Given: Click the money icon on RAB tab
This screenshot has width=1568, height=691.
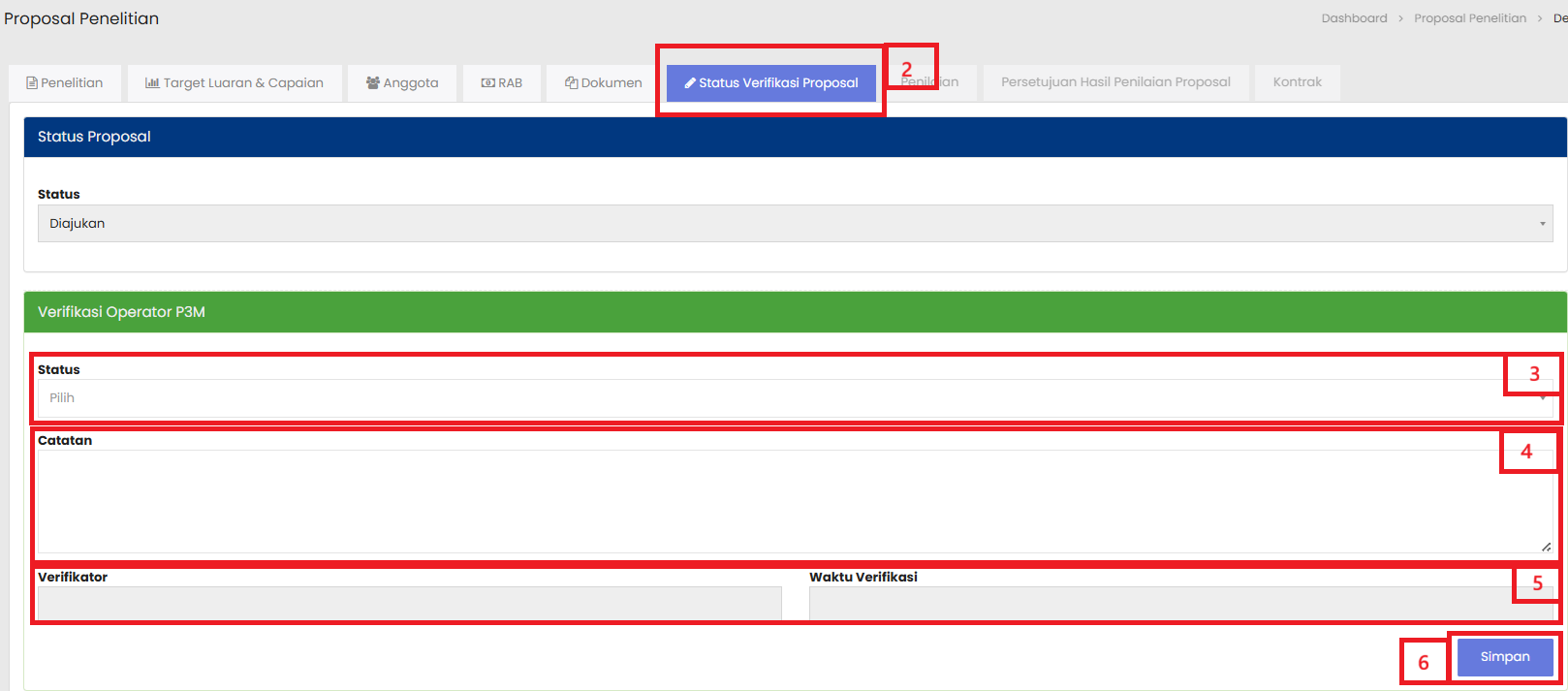Looking at the screenshot, I should coord(488,83).
